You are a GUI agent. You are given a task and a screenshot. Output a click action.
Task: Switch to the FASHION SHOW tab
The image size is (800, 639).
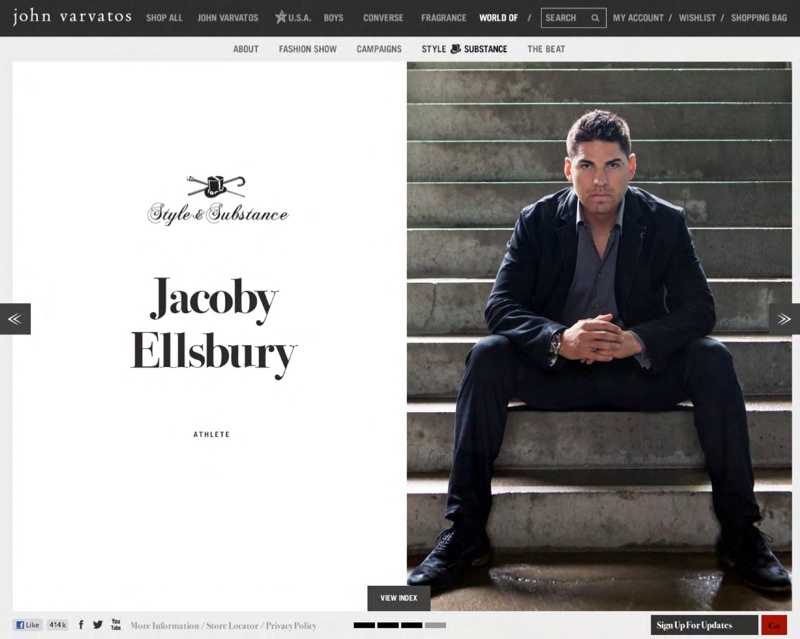(308, 49)
